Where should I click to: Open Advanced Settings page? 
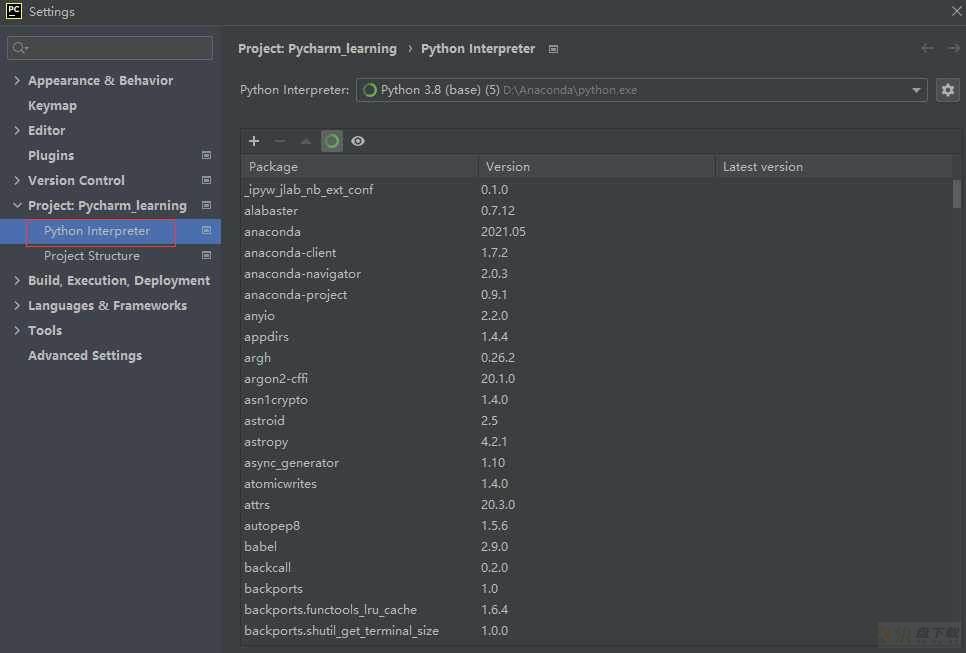point(85,355)
